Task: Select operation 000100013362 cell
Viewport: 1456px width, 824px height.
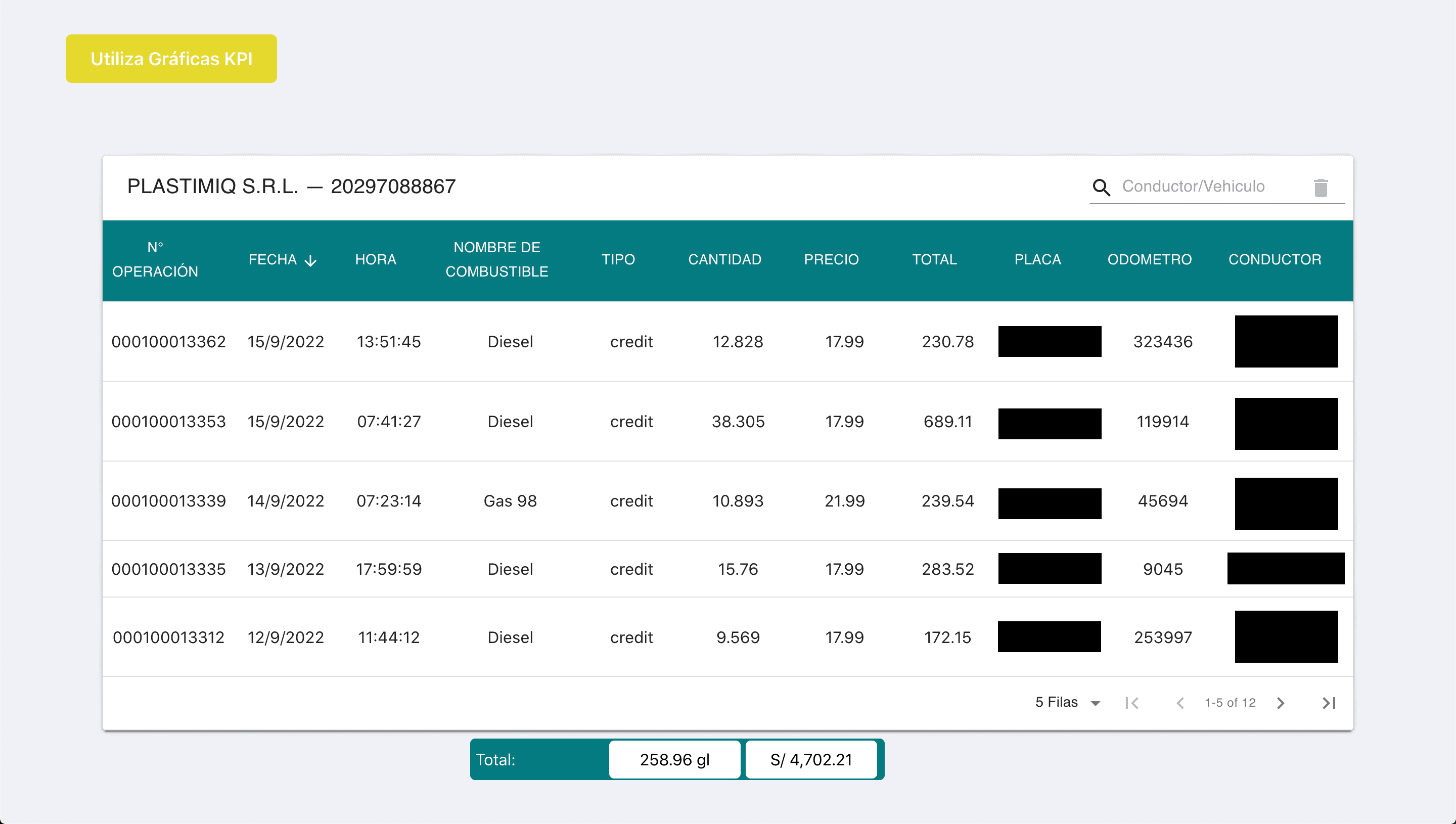Action: (x=169, y=342)
